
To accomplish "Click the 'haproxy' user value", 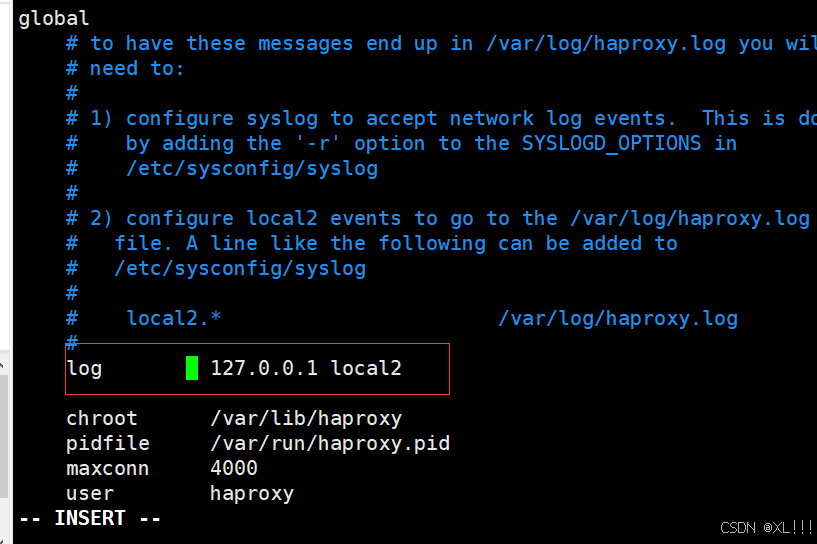I will click(252, 493).
